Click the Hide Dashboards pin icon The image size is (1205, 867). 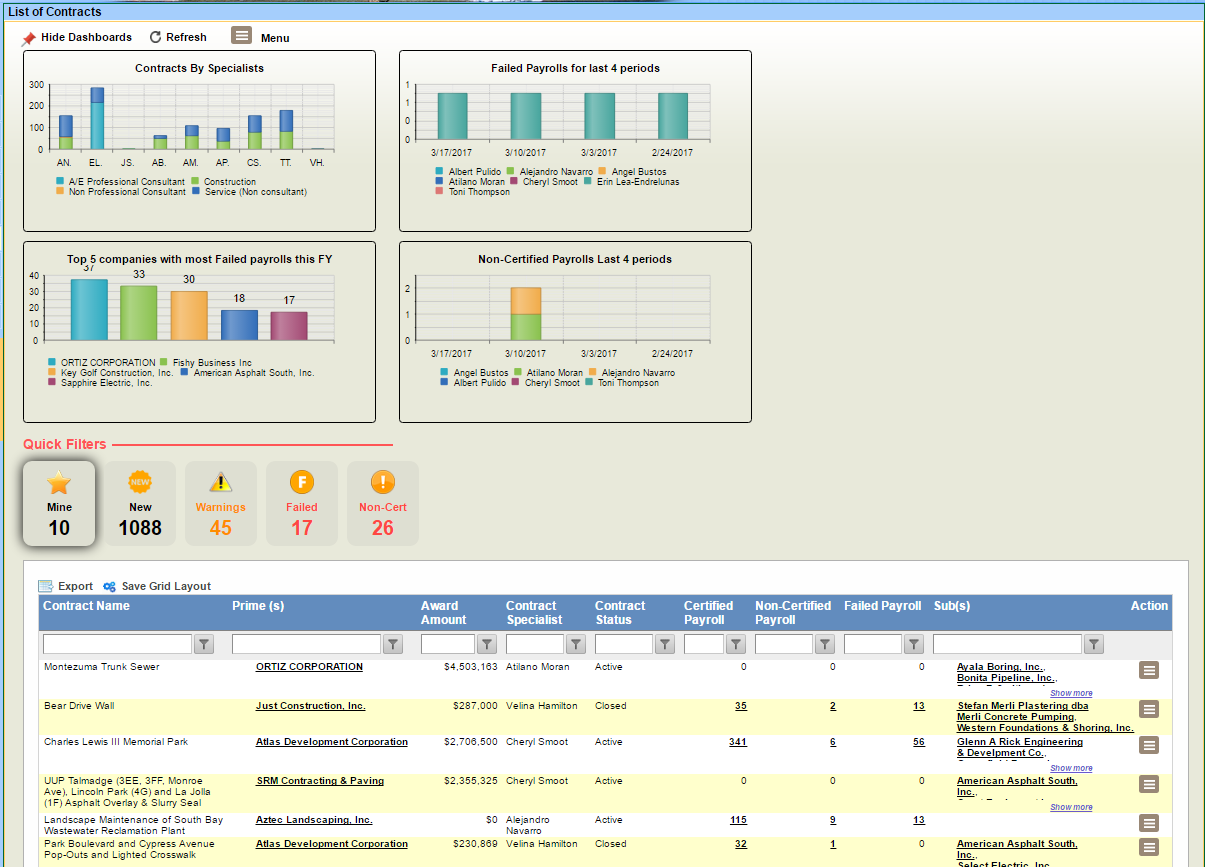pyautogui.click(x=29, y=38)
